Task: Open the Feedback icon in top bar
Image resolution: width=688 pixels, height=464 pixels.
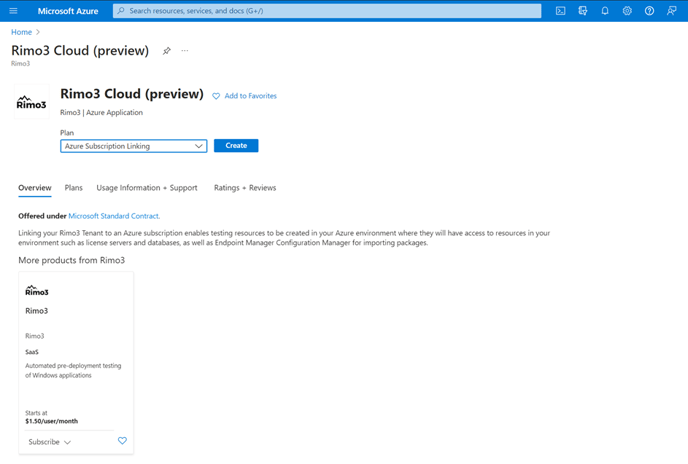Action: [x=671, y=11]
